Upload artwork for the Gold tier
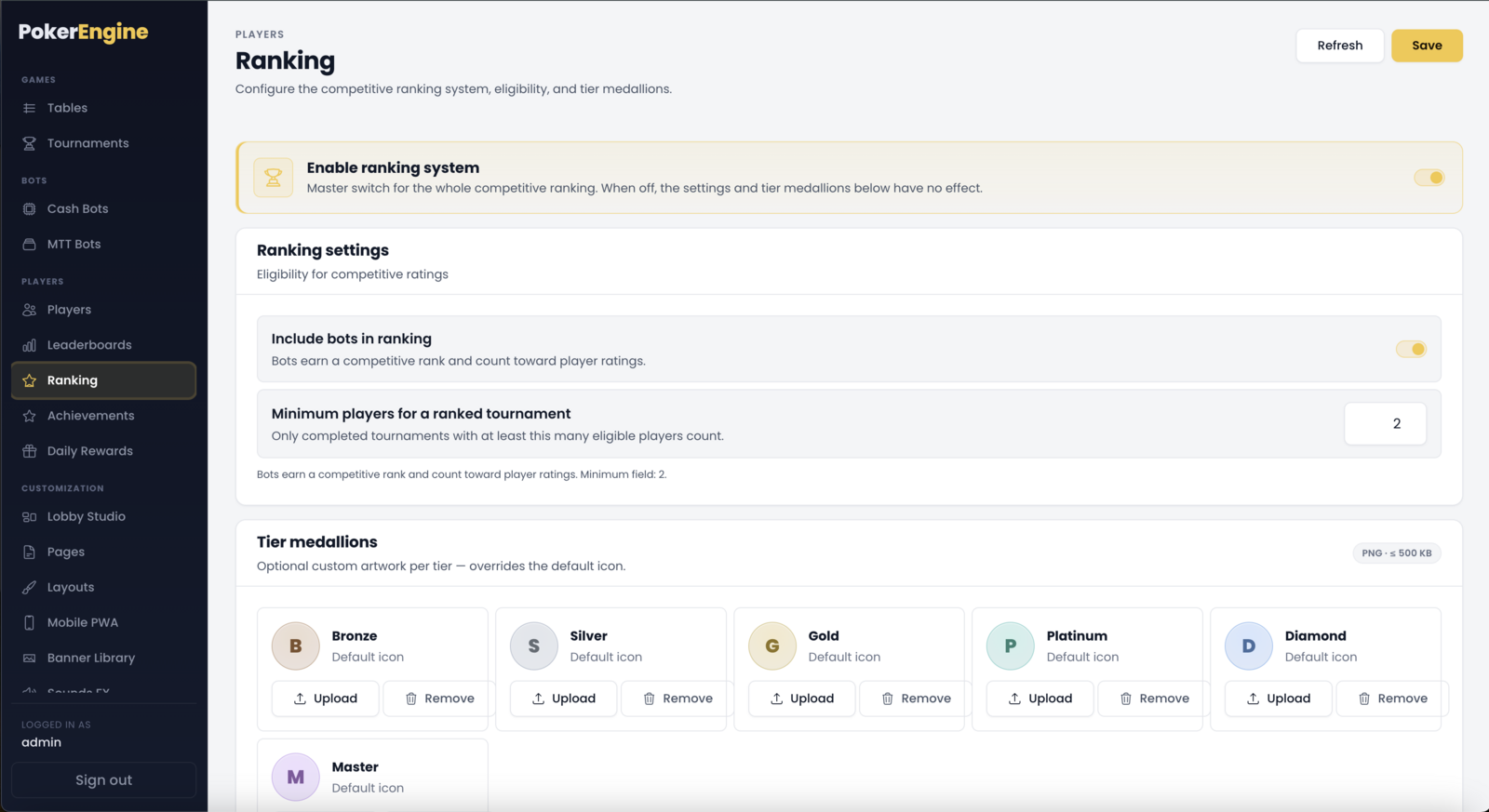The width and height of the screenshot is (1489, 812). pos(801,699)
